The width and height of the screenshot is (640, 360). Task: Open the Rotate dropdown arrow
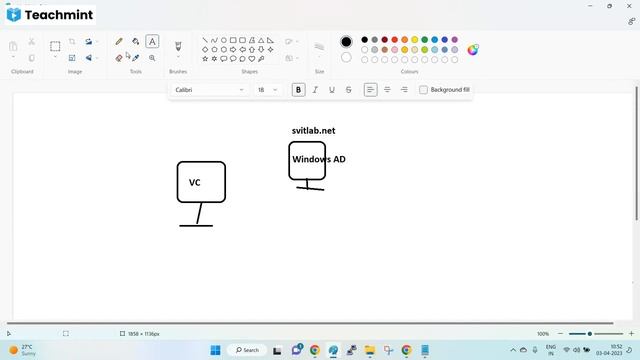[x=97, y=41]
